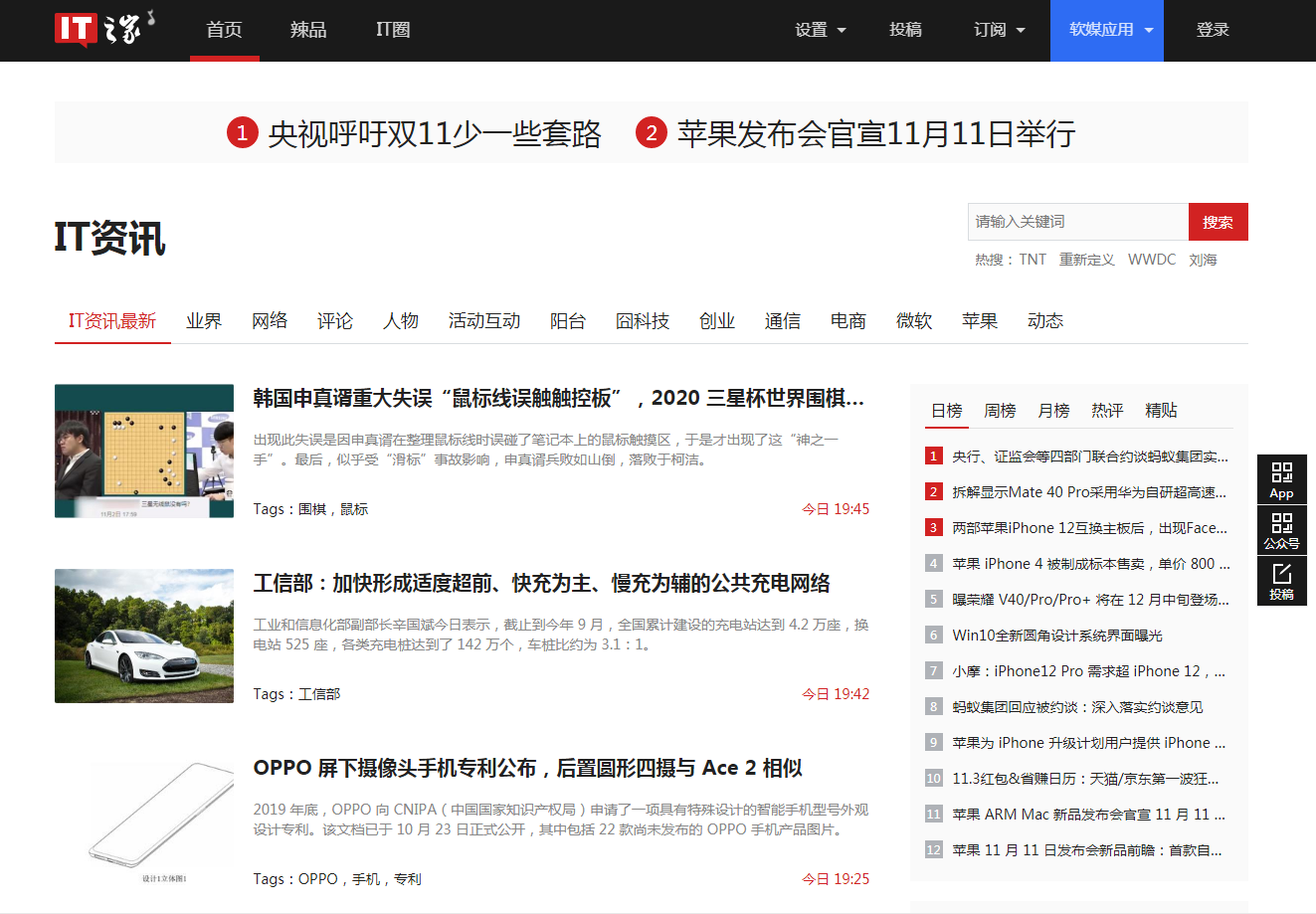The width and height of the screenshot is (1316, 914).
Task: Click the IT之家 logo icon
Action: tap(104, 29)
